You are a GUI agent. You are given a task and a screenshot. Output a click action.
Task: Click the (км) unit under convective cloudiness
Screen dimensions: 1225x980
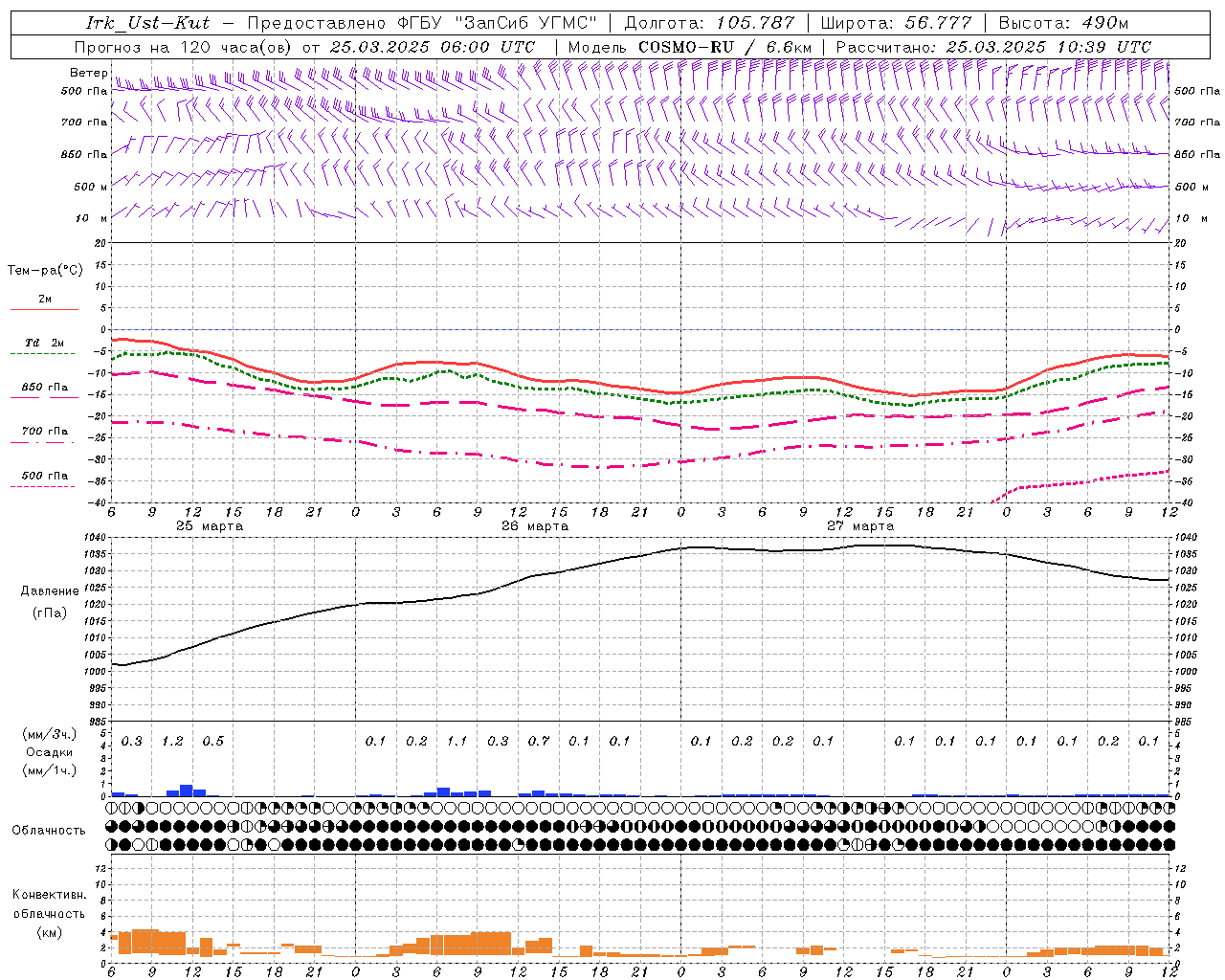(x=49, y=932)
